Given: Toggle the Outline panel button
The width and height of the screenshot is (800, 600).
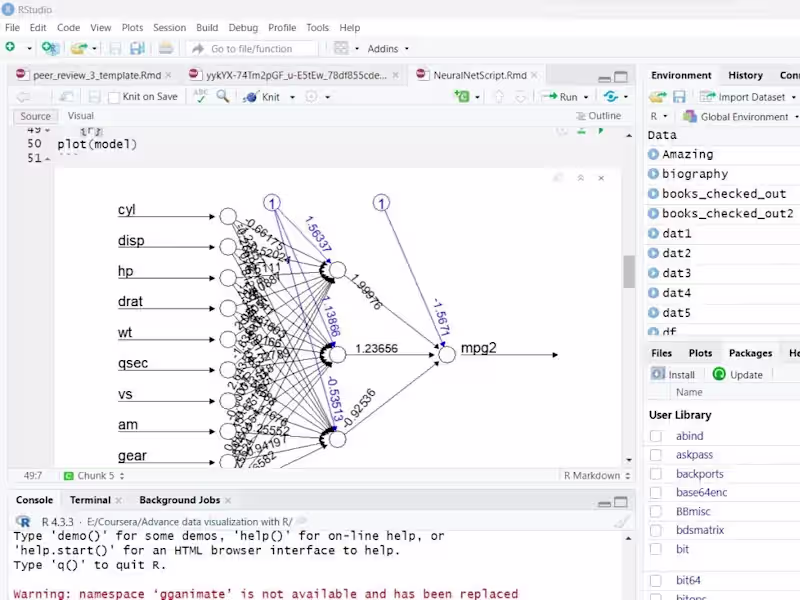Looking at the screenshot, I should 598,116.
